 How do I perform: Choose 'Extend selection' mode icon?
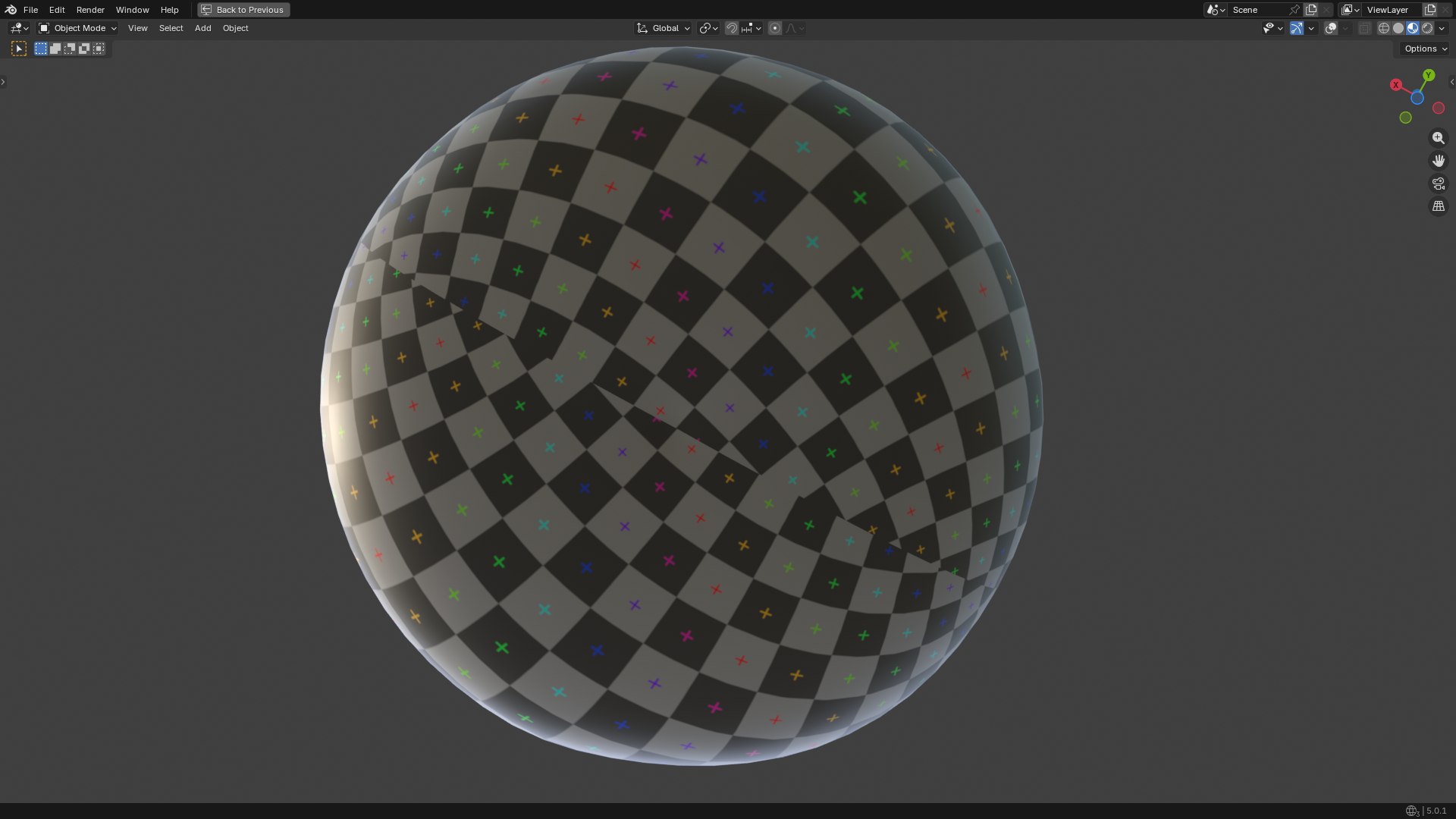click(x=55, y=49)
